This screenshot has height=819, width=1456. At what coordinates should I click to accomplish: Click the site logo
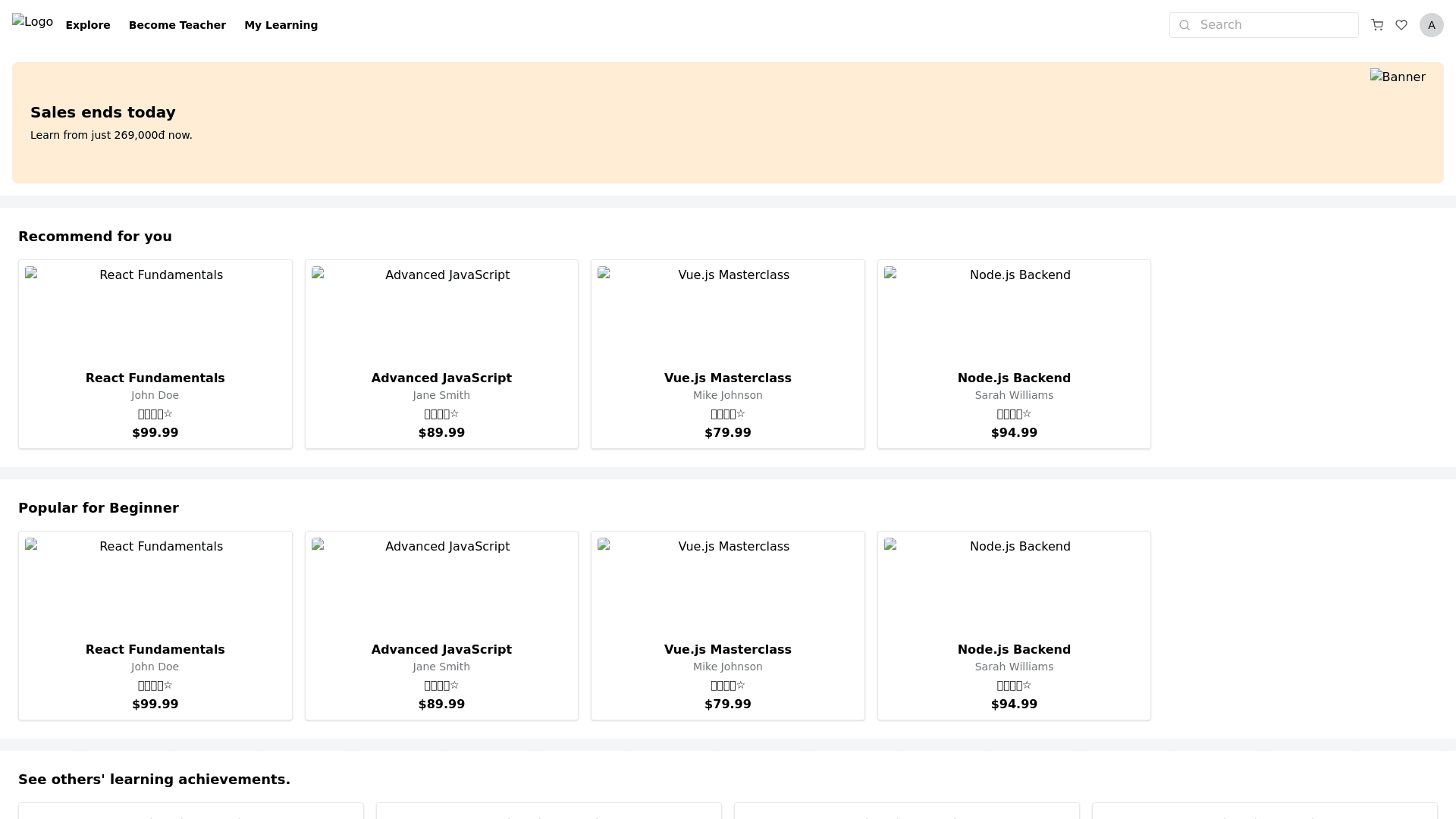click(x=33, y=22)
